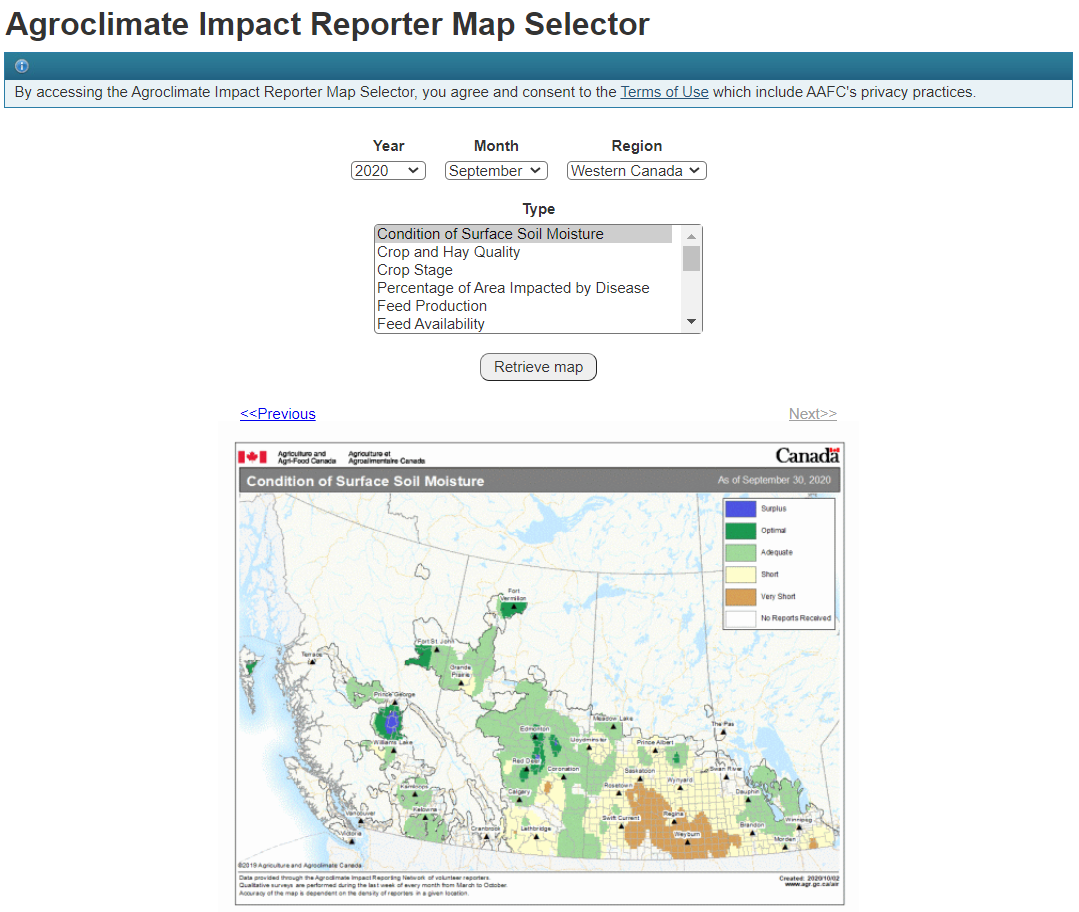Viewport: 1079px width, 912px height.
Task: Click the info icon in the blue banner
Action: [22, 66]
